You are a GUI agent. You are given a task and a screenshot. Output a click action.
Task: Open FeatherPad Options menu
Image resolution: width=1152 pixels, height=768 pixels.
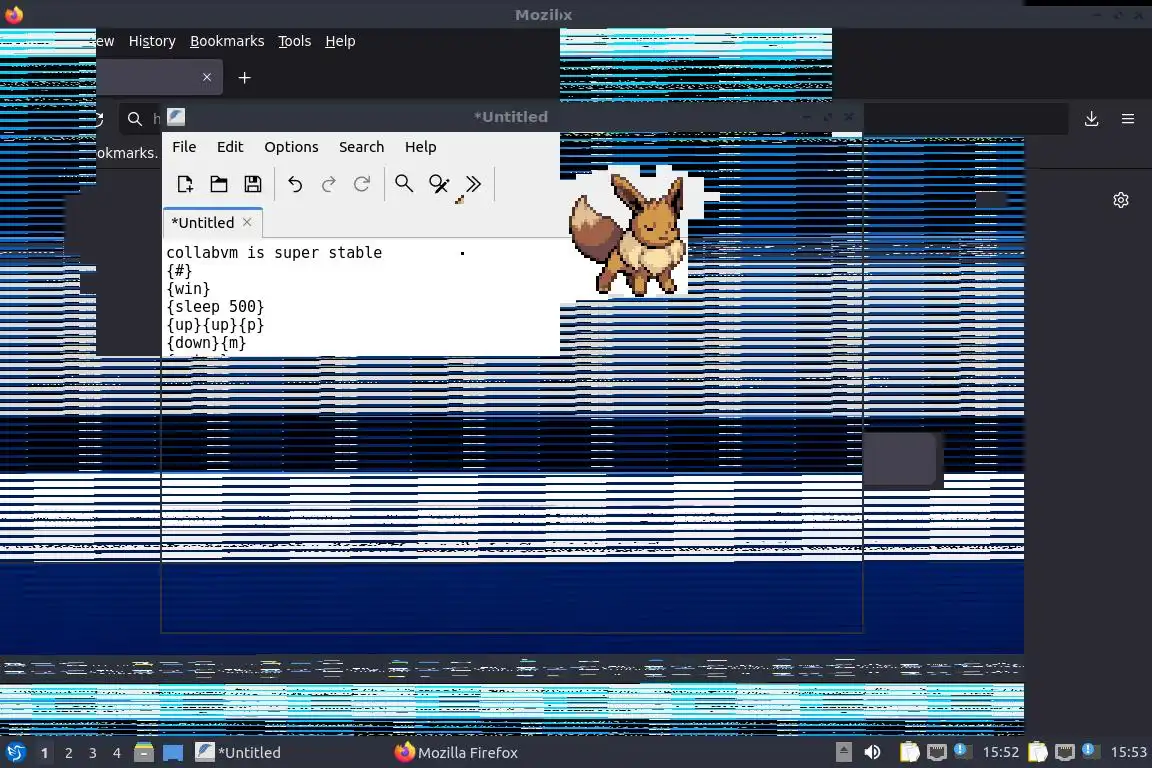coord(291,147)
